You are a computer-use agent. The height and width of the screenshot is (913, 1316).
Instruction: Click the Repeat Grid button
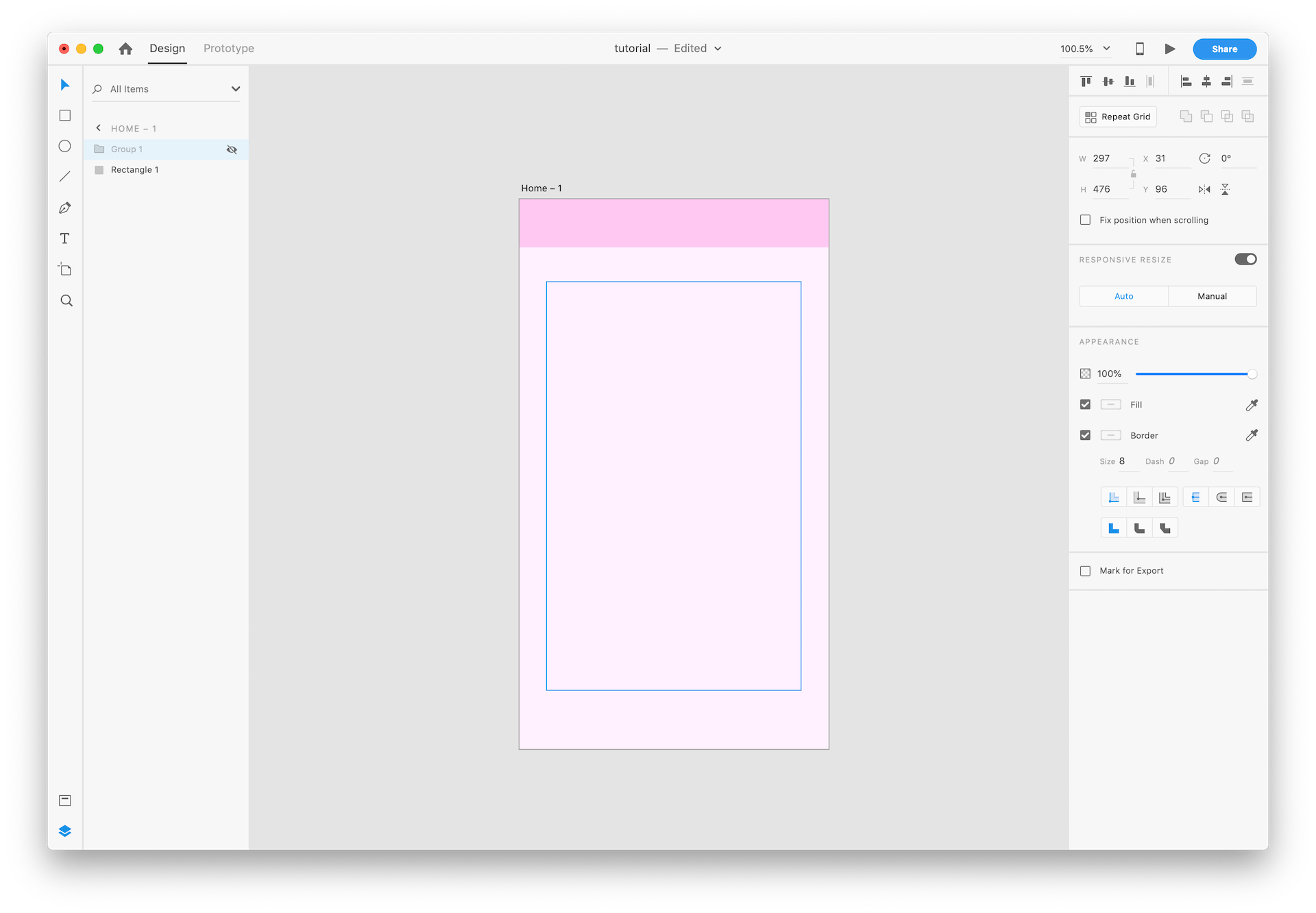tap(1118, 117)
